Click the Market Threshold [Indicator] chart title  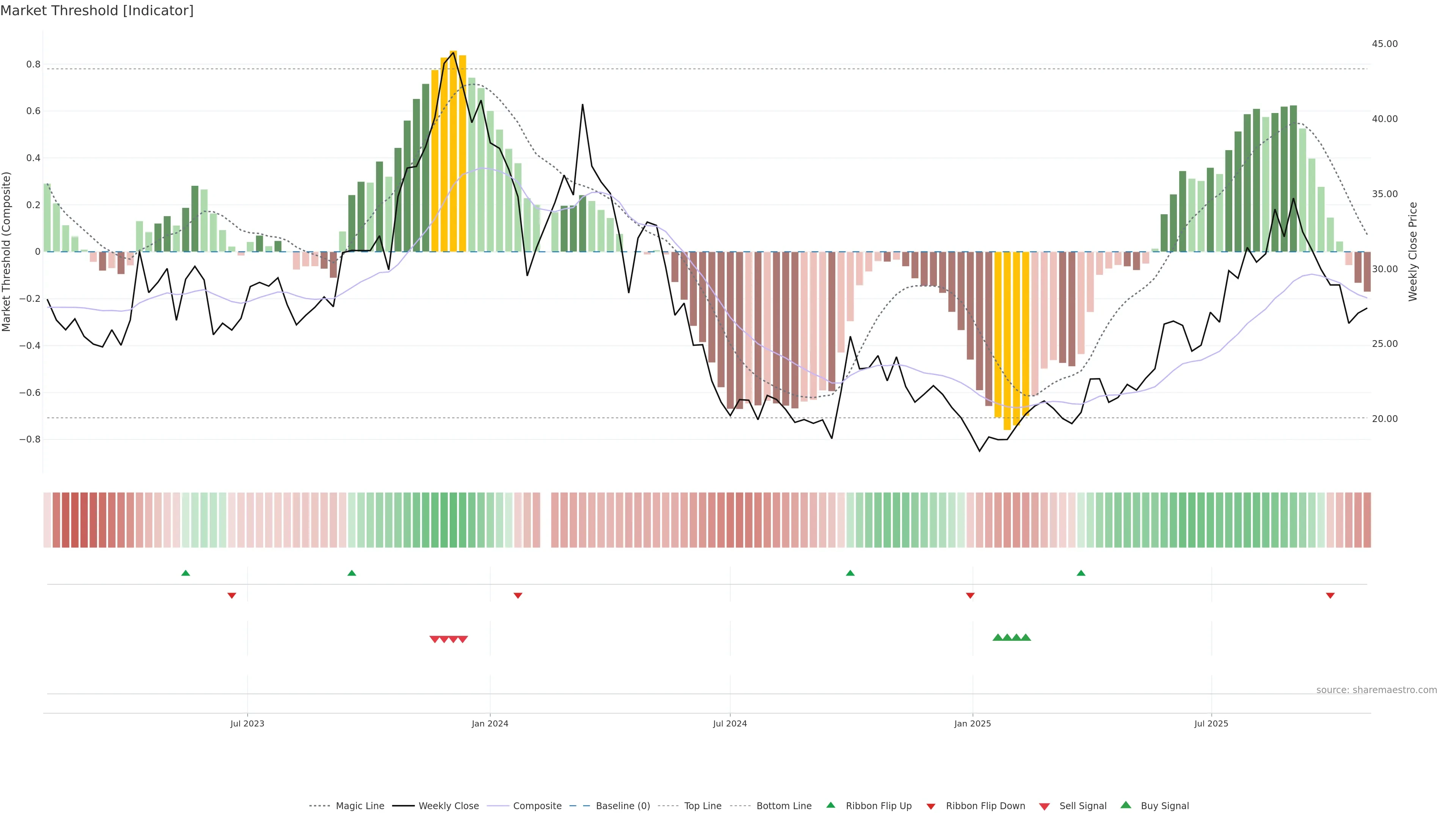click(x=97, y=11)
